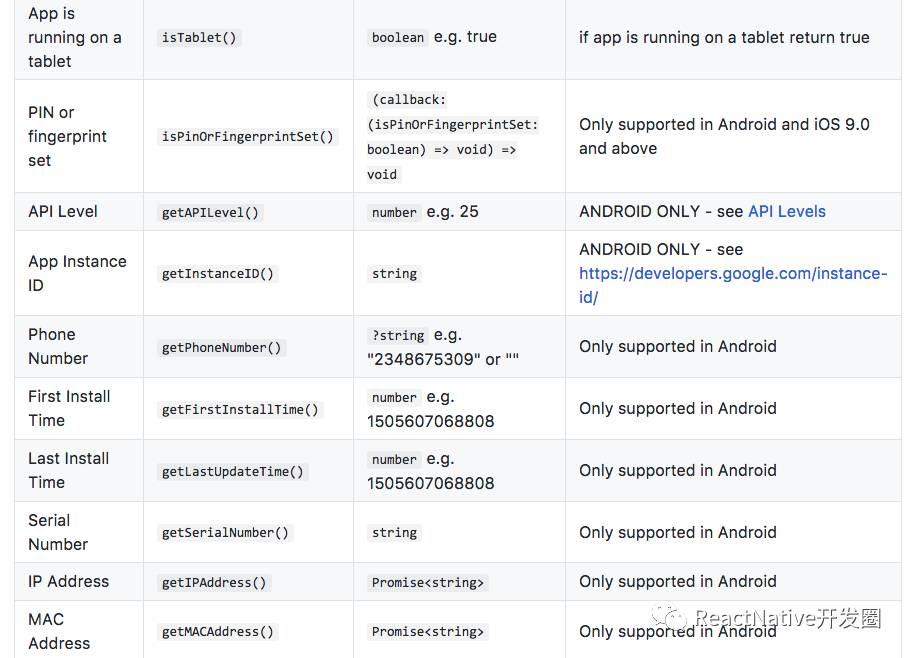Click the Serial Number row label
The height and width of the screenshot is (658, 911).
coord(58,532)
